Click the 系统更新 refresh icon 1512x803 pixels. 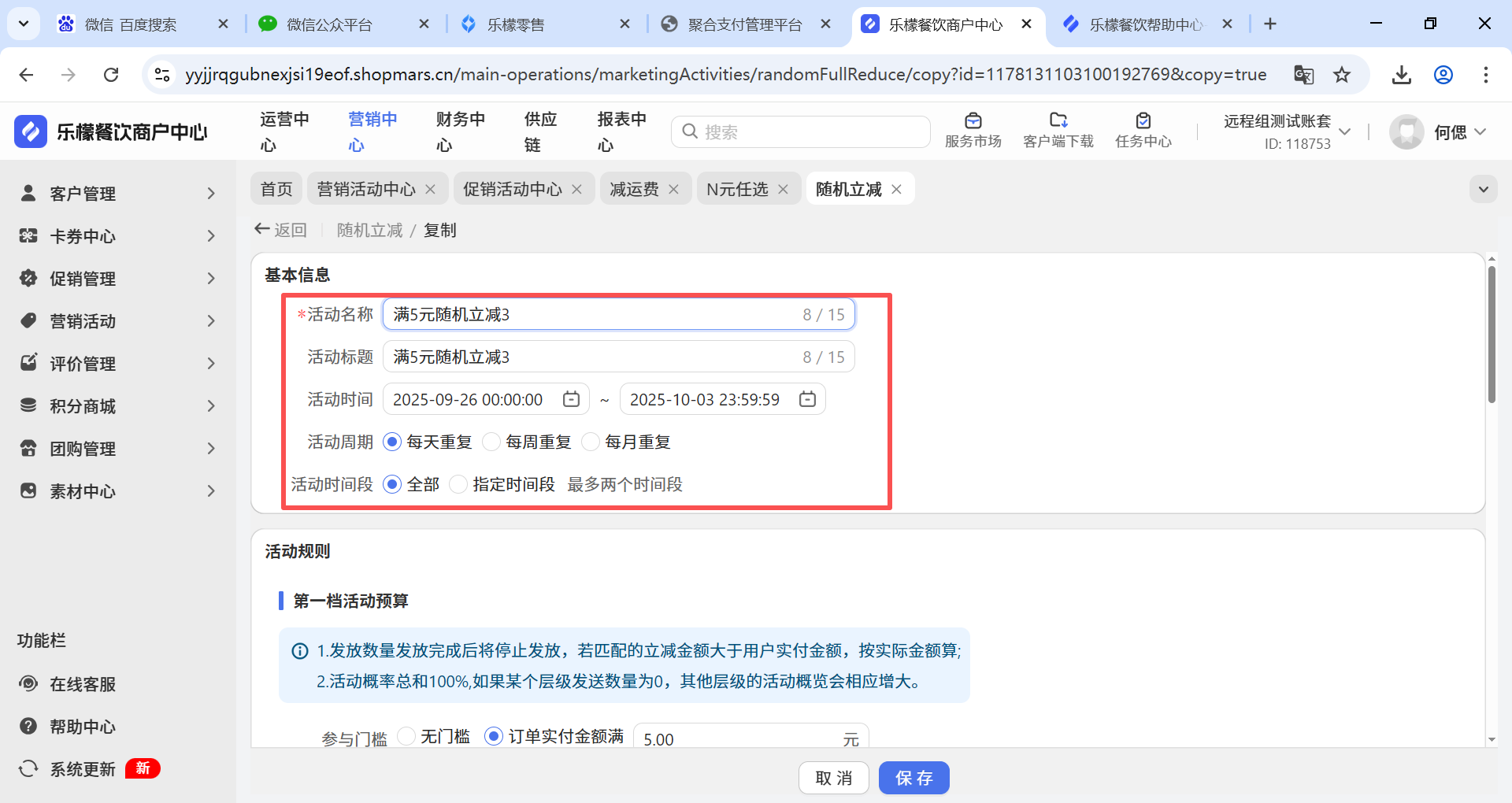tap(28, 768)
